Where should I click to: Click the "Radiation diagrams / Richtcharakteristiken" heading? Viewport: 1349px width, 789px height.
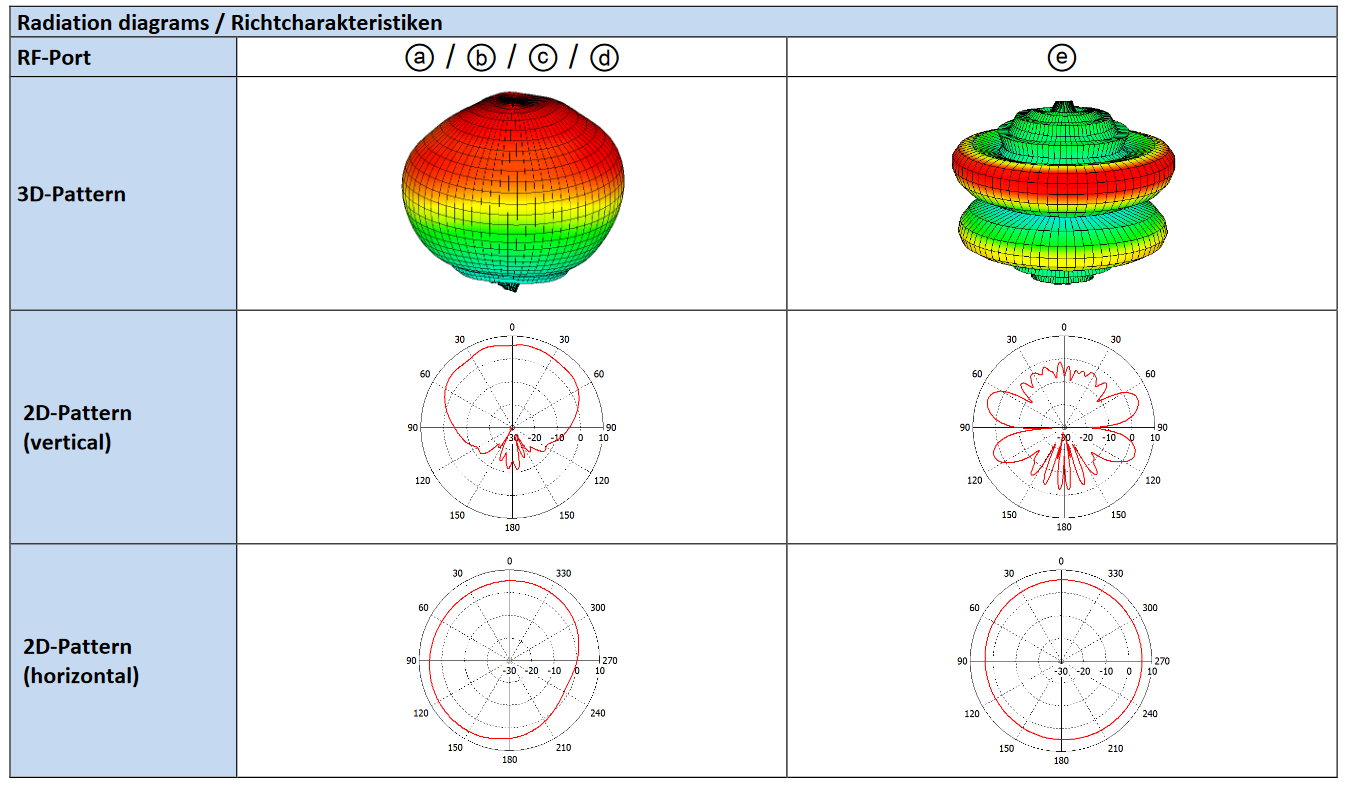[x=230, y=22]
